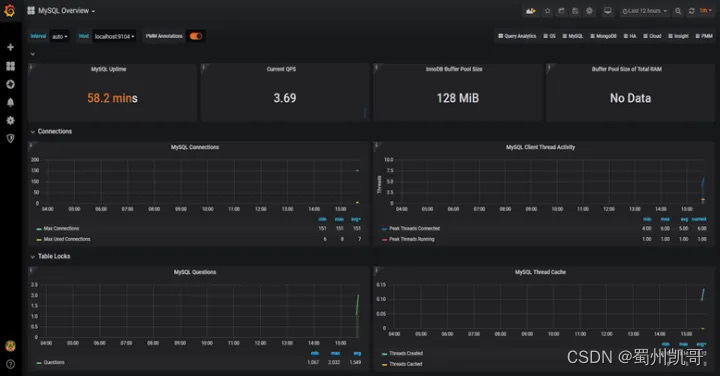The image size is (720, 376).
Task: Toggle Questions series in legend
Action: (54, 362)
